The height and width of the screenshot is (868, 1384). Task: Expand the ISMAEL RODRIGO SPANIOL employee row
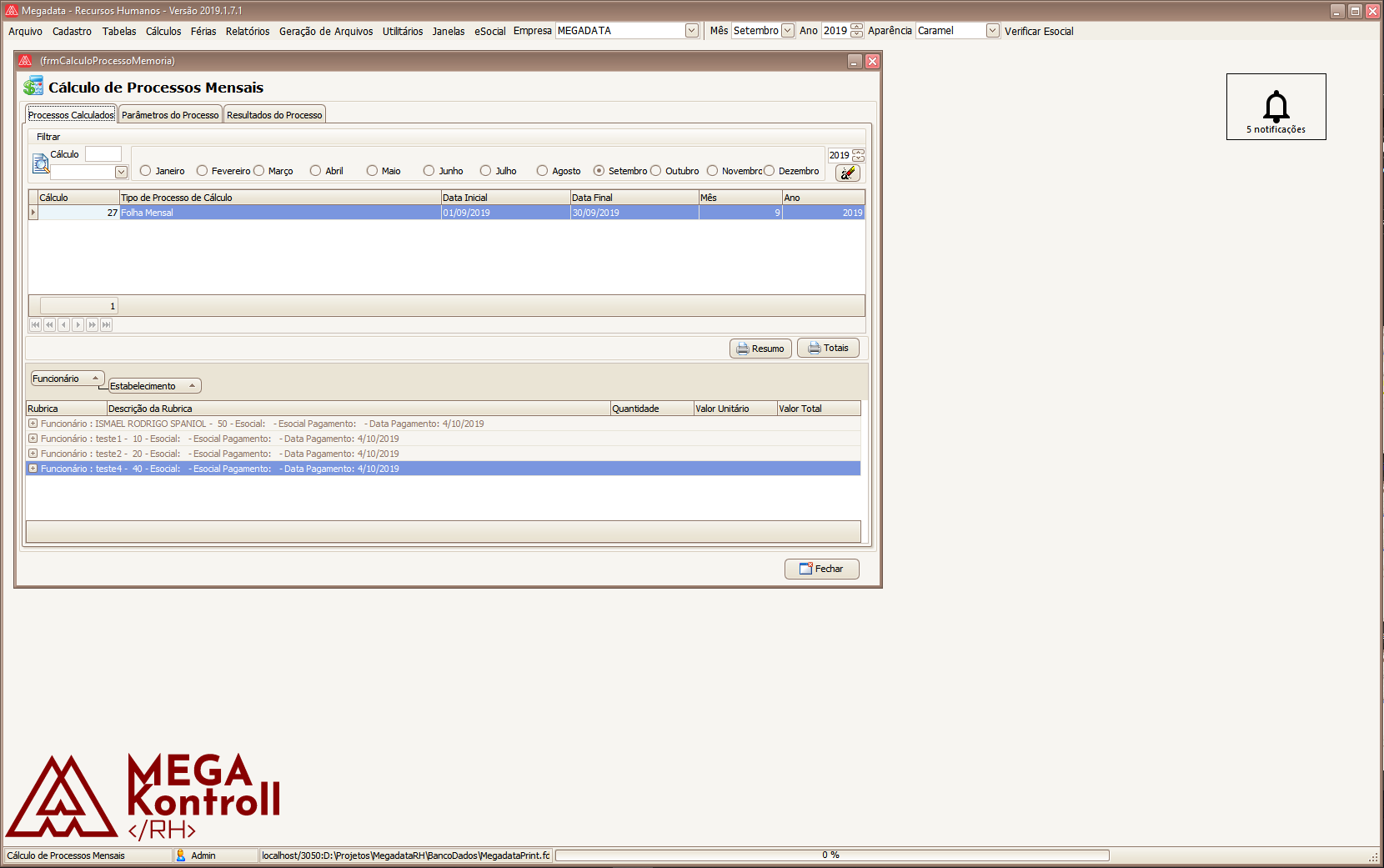pyautogui.click(x=33, y=424)
